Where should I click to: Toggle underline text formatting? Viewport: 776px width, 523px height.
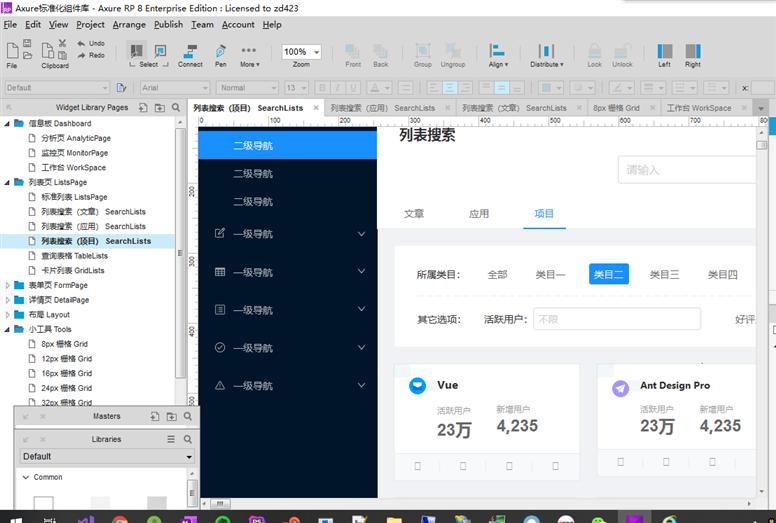(353, 88)
